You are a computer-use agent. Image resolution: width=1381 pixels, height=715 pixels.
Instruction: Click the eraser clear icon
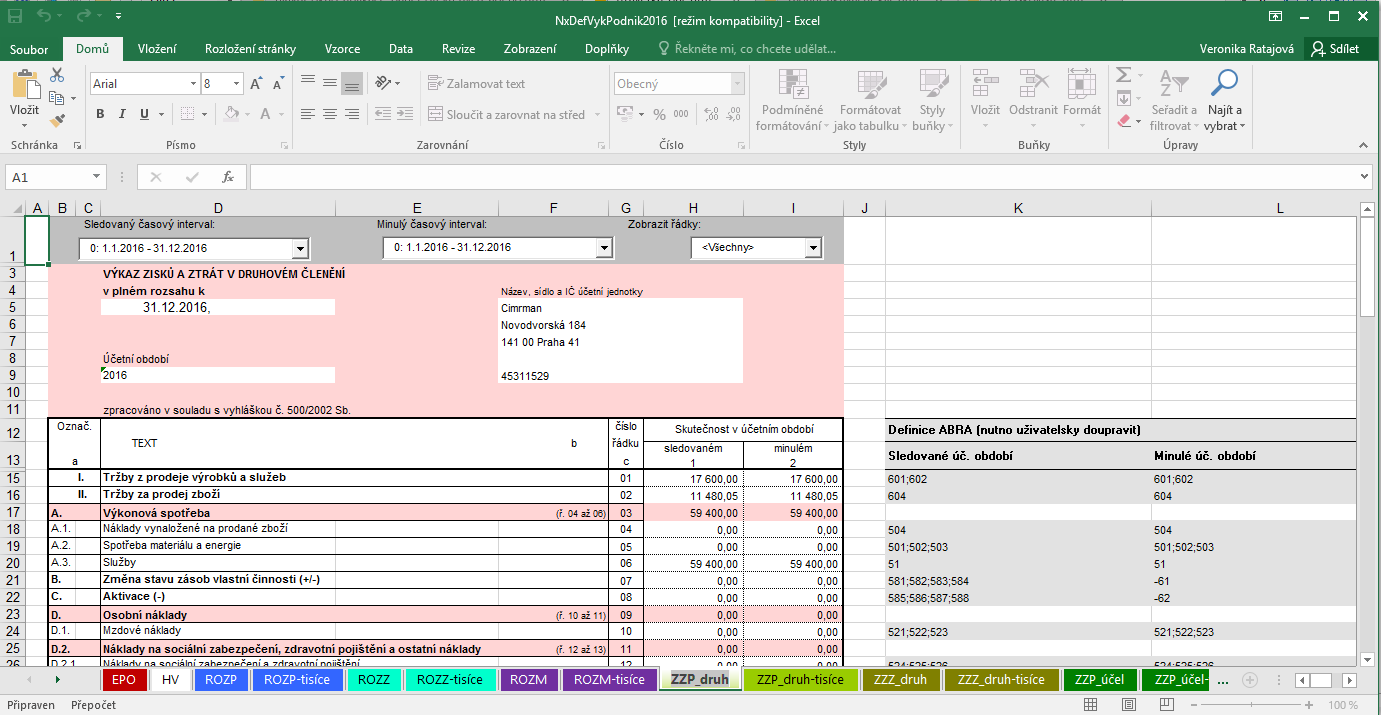(x=1123, y=121)
